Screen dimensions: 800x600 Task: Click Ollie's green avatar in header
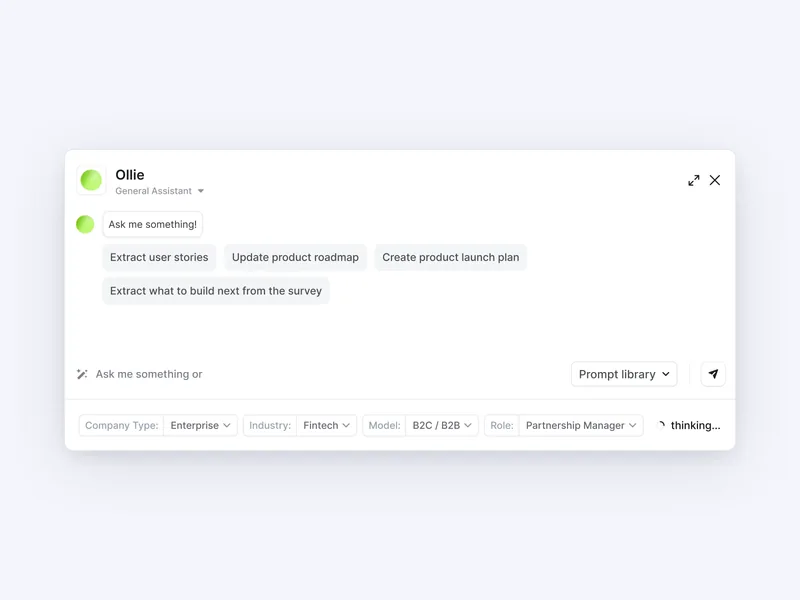coord(91,180)
